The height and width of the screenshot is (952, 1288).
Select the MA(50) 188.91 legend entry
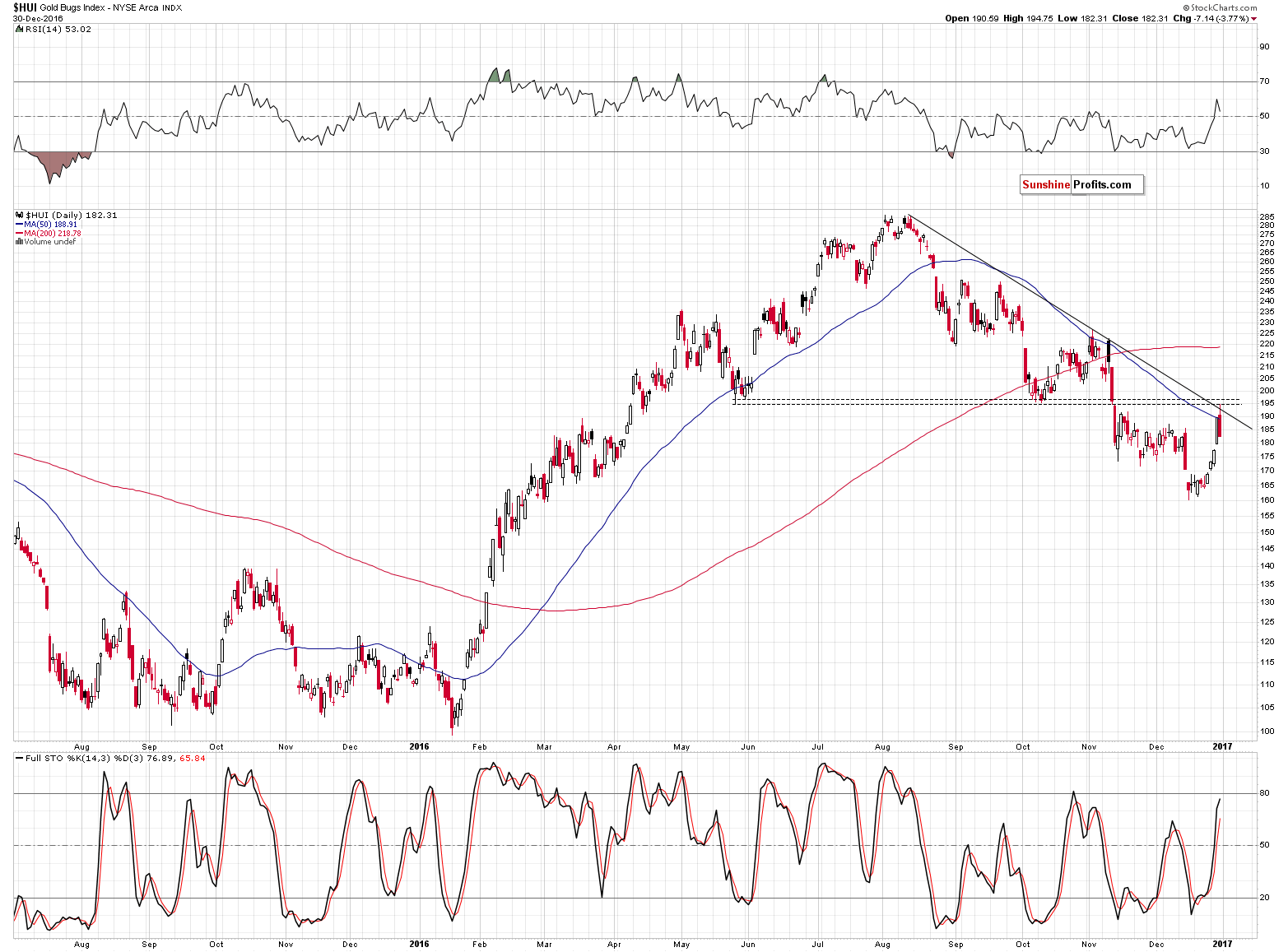(x=46, y=224)
